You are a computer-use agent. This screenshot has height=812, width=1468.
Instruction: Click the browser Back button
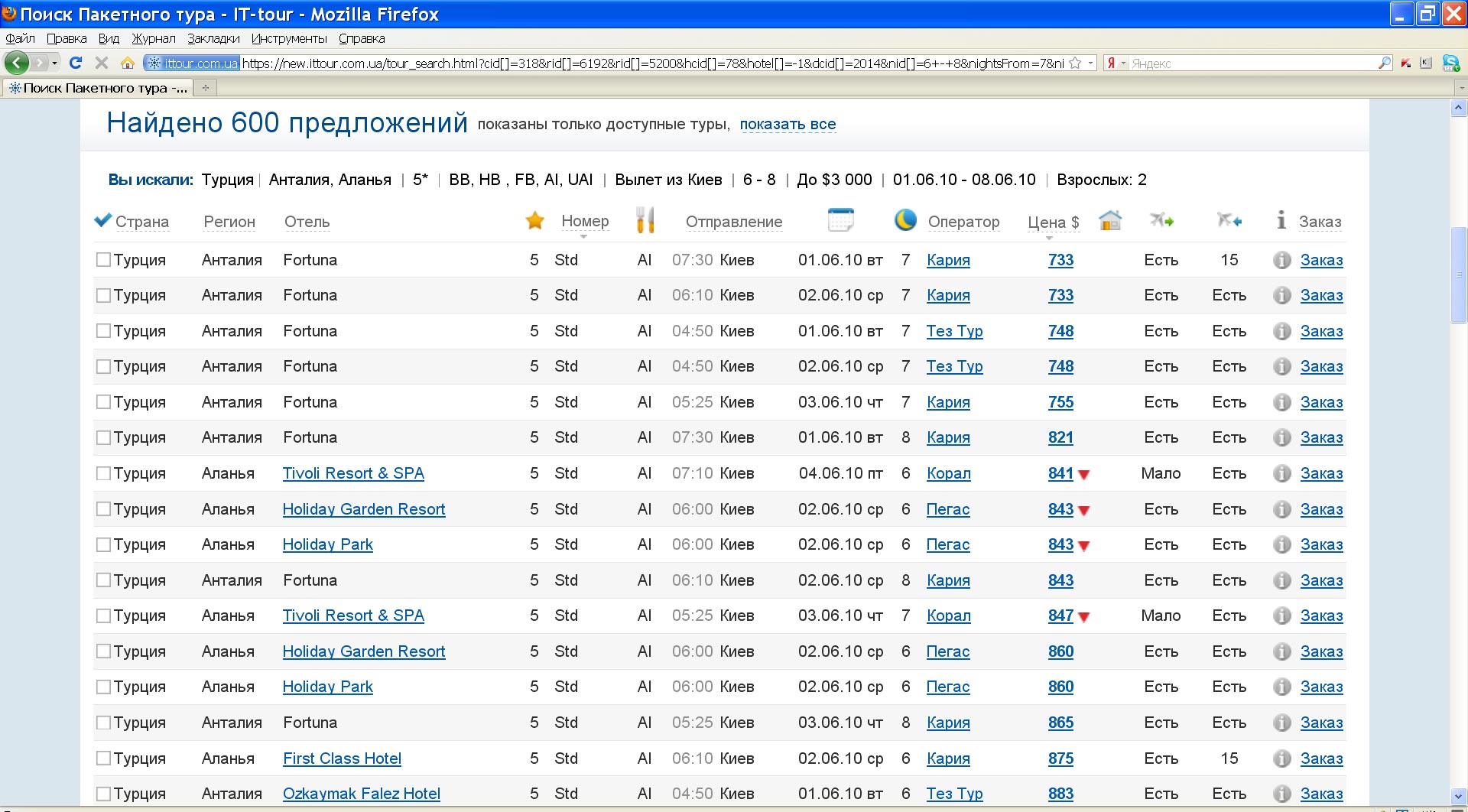point(17,63)
